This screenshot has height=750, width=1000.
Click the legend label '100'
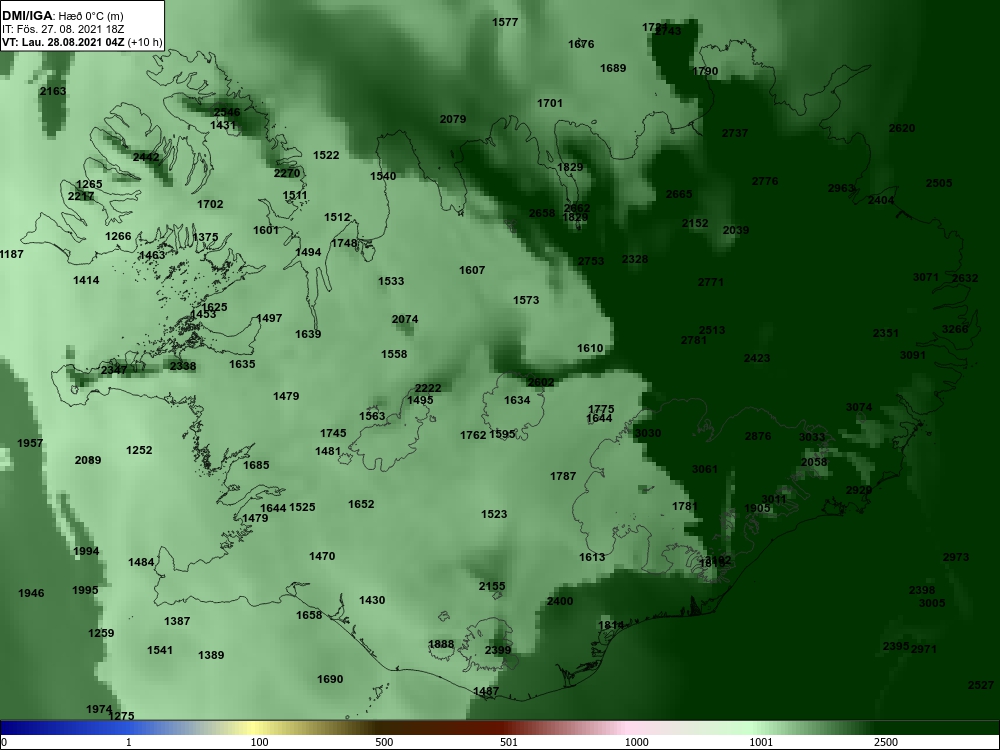click(x=259, y=742)
